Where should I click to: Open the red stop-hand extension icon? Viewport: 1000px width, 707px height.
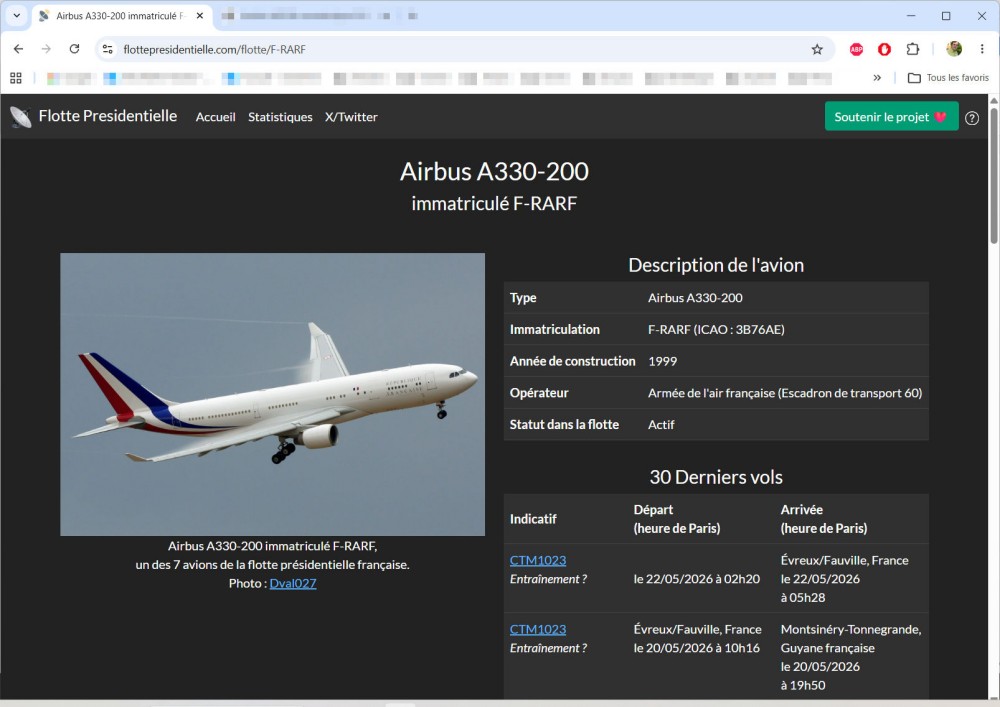(x=885, y=49)
